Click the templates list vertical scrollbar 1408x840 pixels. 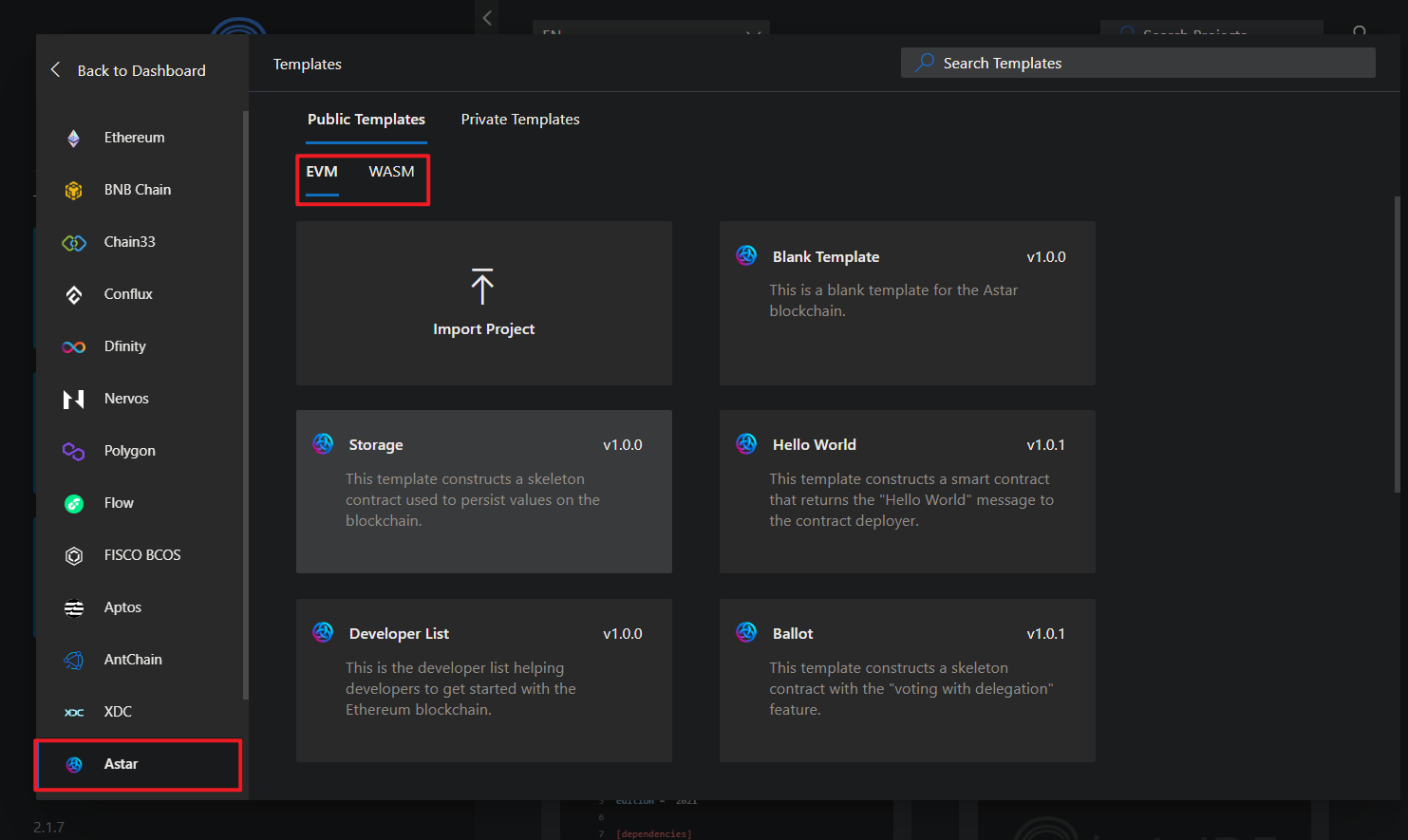pyautogui.click(x=1397, y=344)
